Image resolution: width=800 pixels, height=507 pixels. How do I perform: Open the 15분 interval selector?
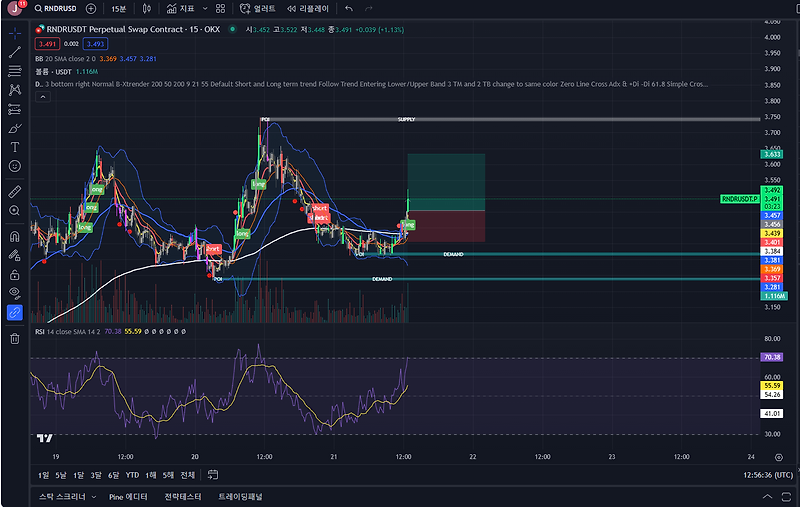pos(118,9)
